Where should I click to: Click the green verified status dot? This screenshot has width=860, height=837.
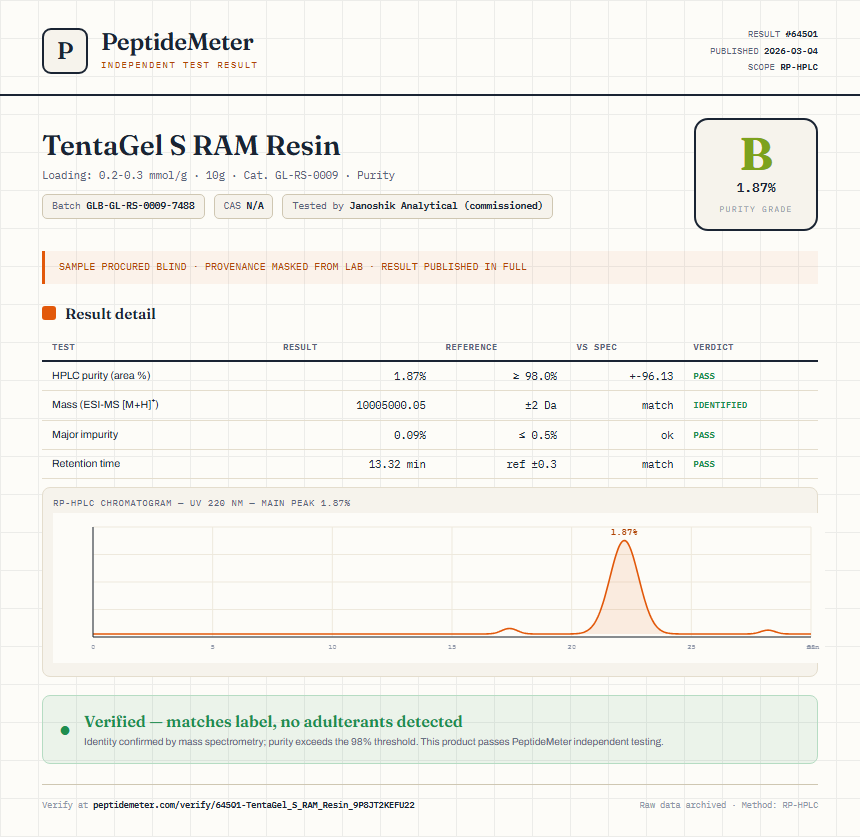click(x=65, y=730)
